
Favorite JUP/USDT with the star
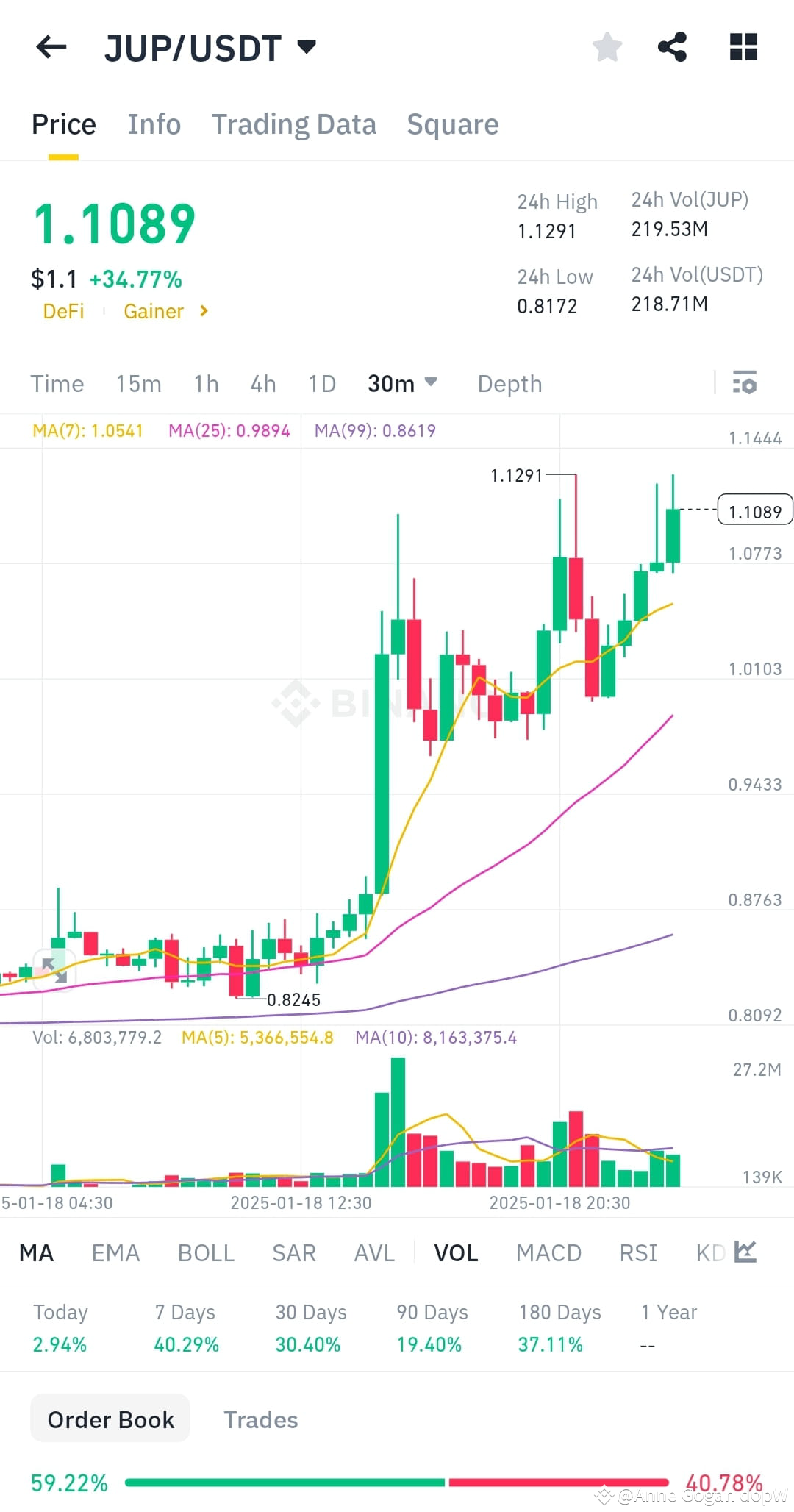point(607,47)
